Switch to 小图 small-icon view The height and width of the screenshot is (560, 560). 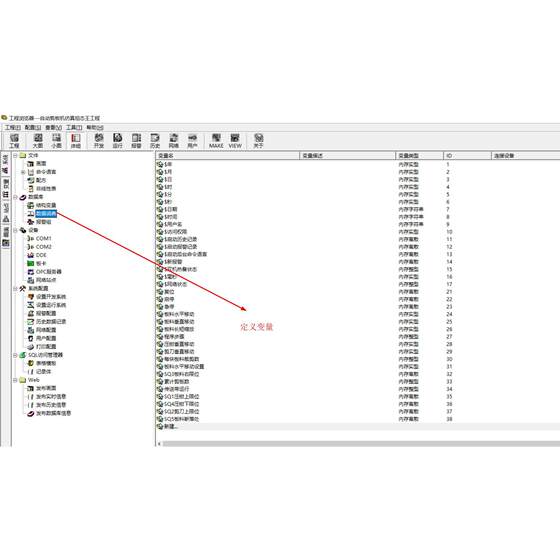point(56,141)
